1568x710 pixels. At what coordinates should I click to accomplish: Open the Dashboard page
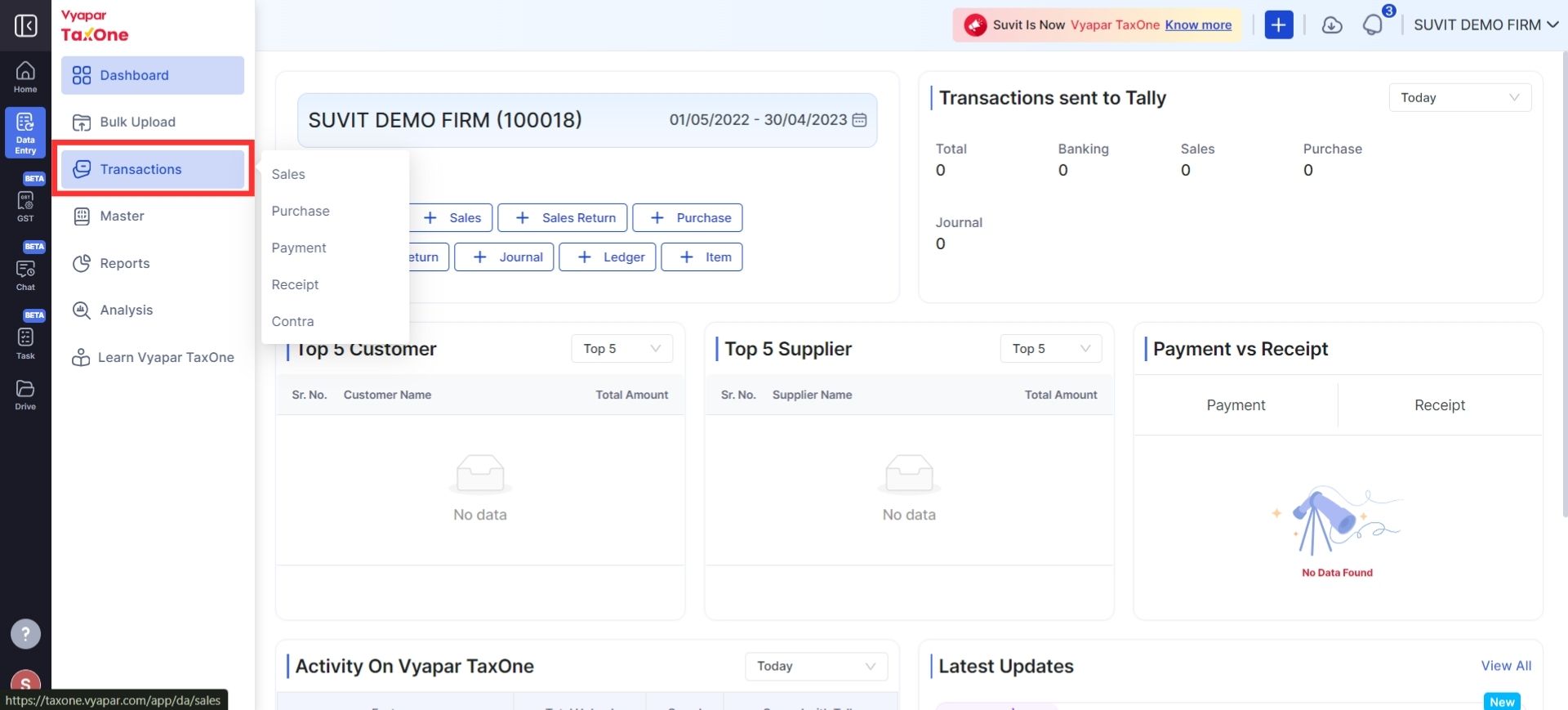(153, 75)
